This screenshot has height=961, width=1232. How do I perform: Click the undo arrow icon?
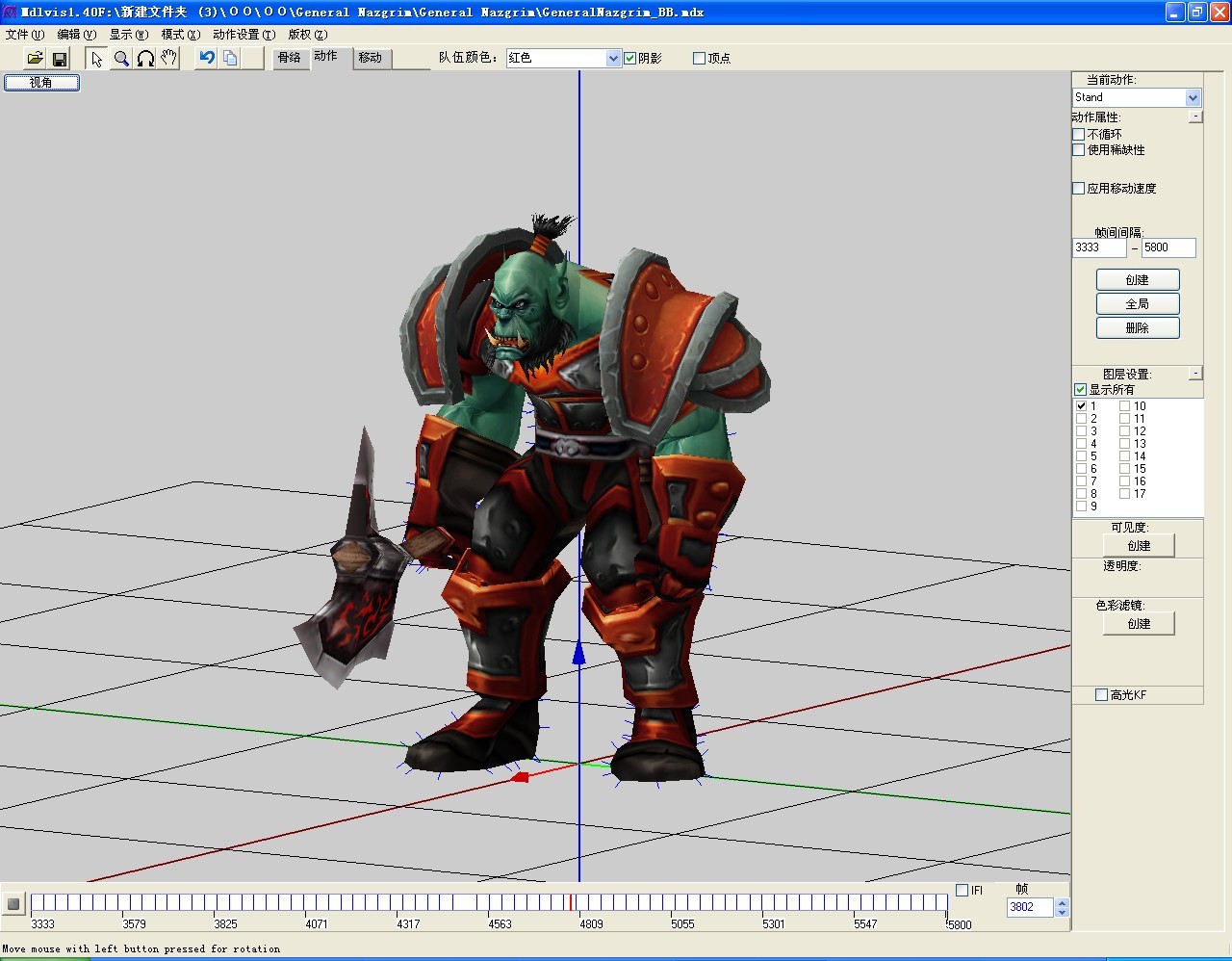[x=206, y=58]
